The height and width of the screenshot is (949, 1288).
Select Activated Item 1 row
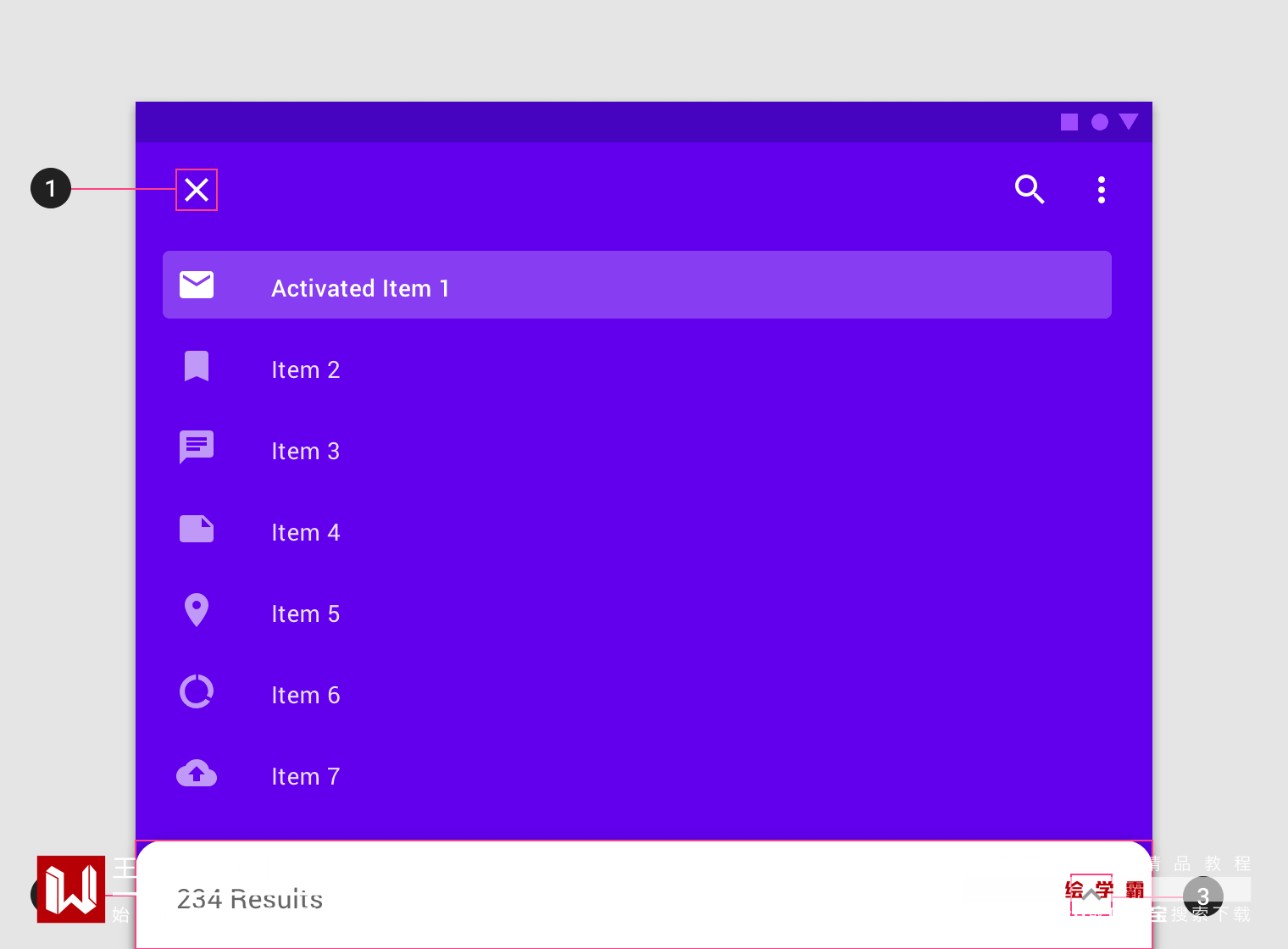pyautogui.click(x=637, y=285)
